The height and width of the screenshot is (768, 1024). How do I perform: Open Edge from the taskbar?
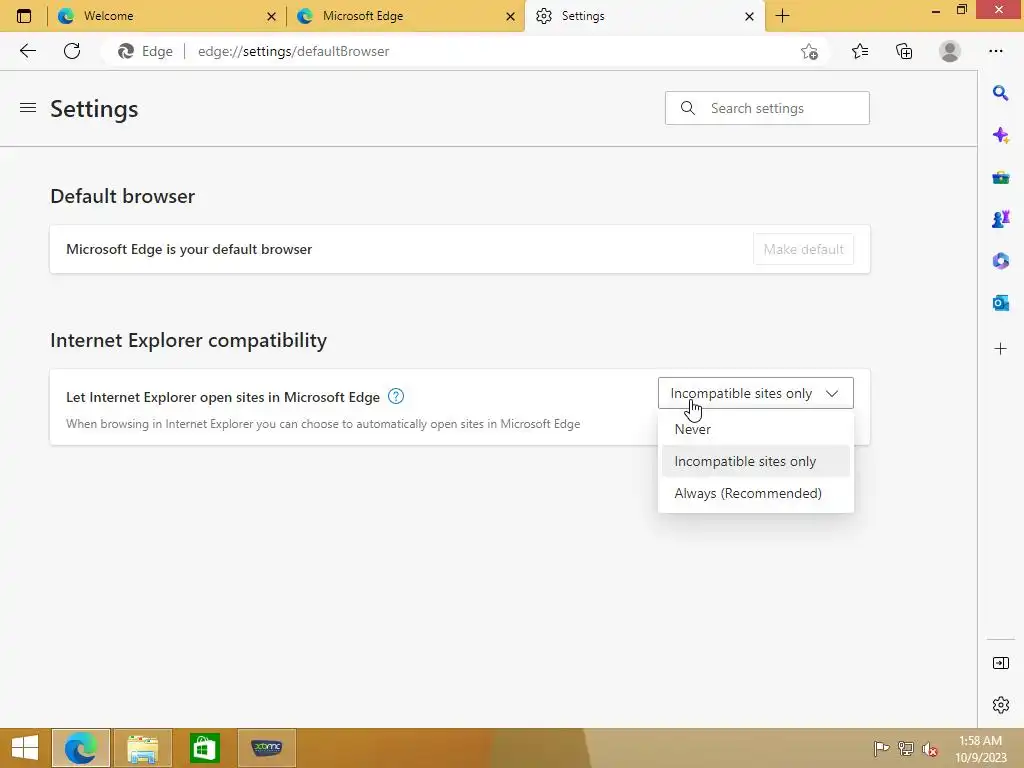coord(81,748)
